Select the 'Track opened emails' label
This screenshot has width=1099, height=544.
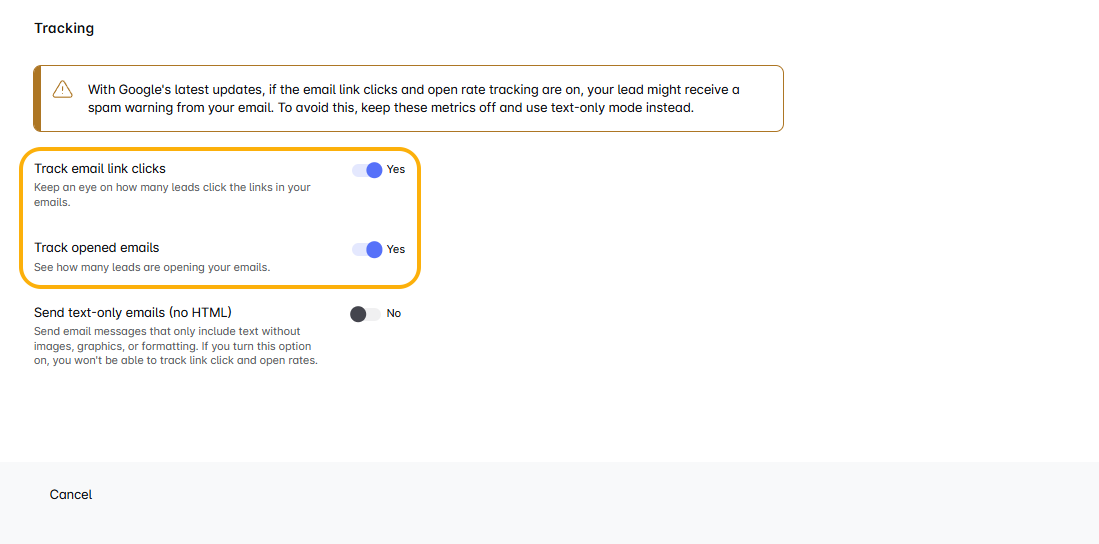pos(97,247)
